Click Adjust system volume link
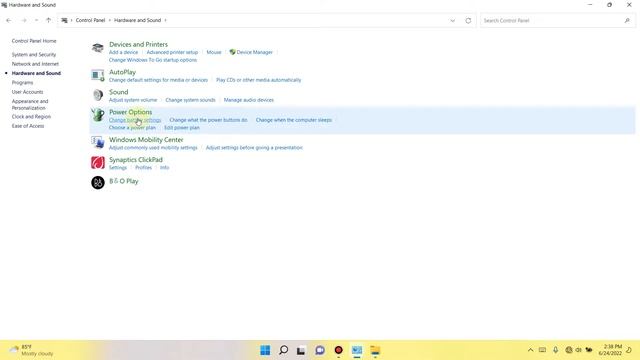The width and height of the screenshot is (640, 360). click(133, 100)
